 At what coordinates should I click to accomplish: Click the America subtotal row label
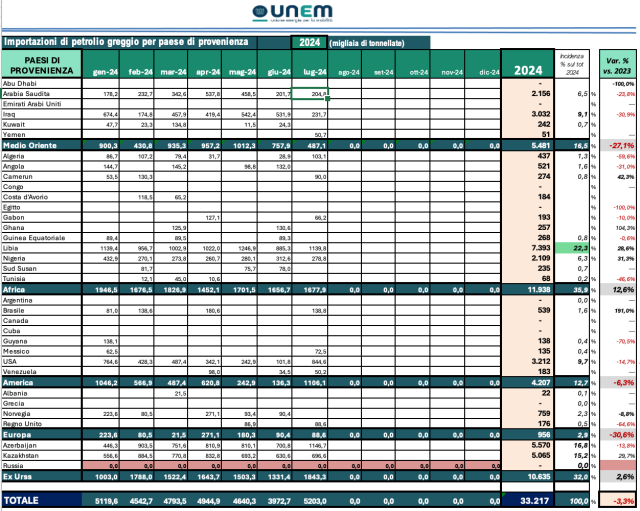click(21, 381)
